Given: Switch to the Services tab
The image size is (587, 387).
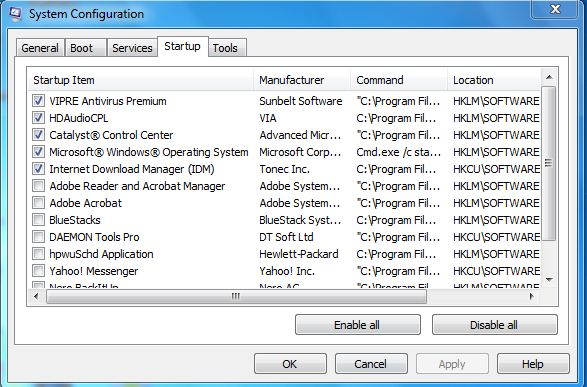Looking at the screenshot, I should pos(132,48).
